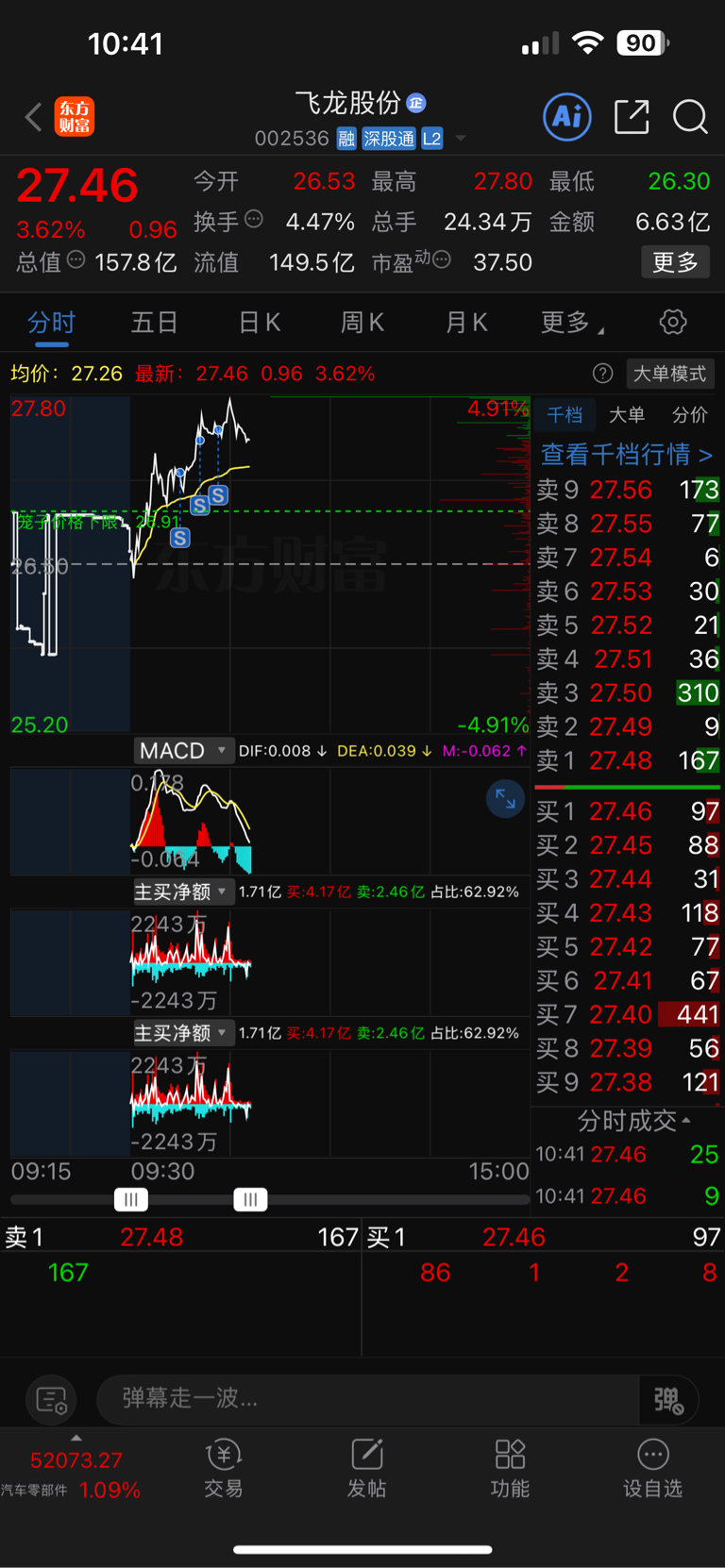Select the 大单 tab
The height and width of the screenshot is (1568, 725).
click(x=627, y=414)
